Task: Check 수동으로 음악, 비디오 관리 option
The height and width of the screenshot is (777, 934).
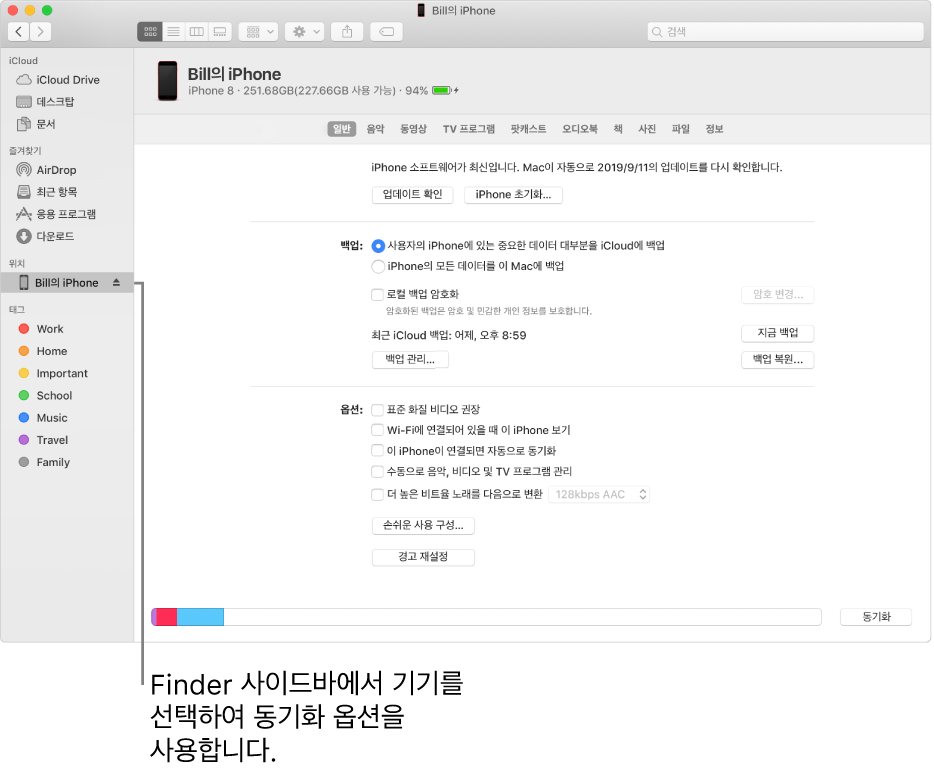Action: click(x=377, y=472)
